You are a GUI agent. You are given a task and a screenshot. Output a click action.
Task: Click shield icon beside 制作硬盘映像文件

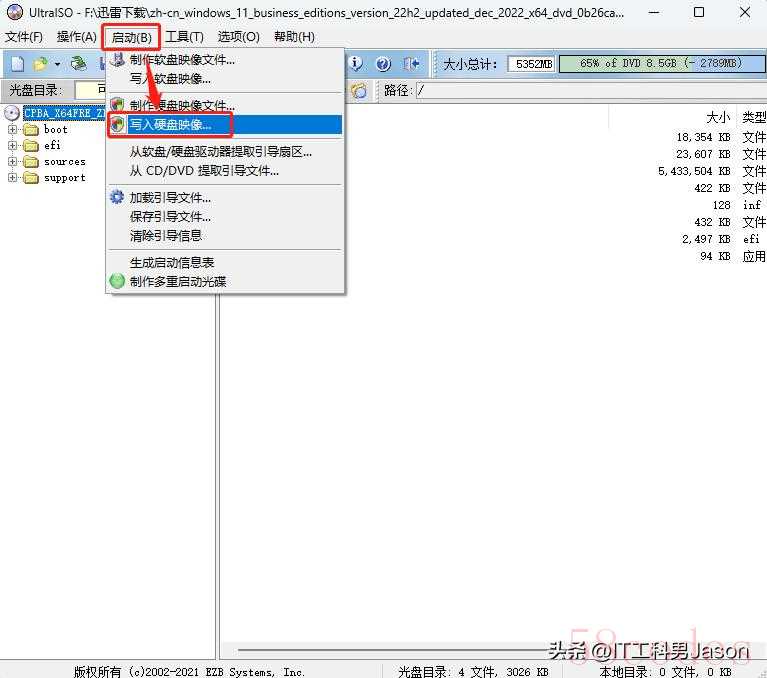click(x=117, y=105)
